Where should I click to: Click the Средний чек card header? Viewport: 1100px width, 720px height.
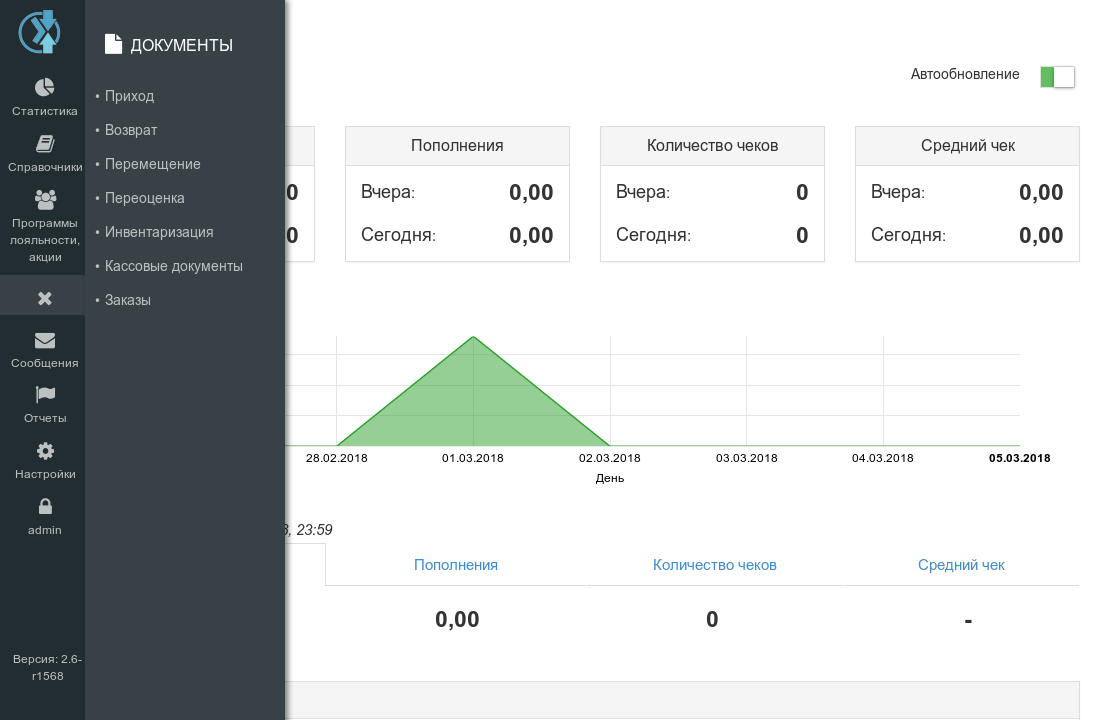[967, 146]
